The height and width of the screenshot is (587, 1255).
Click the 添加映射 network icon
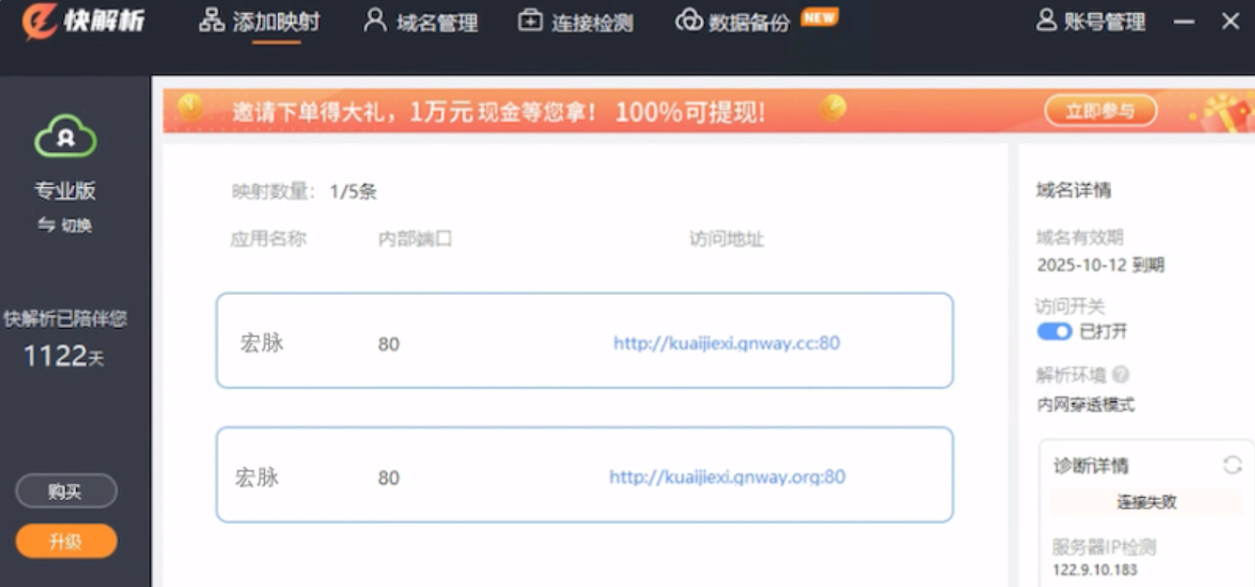tap(211, 20)
